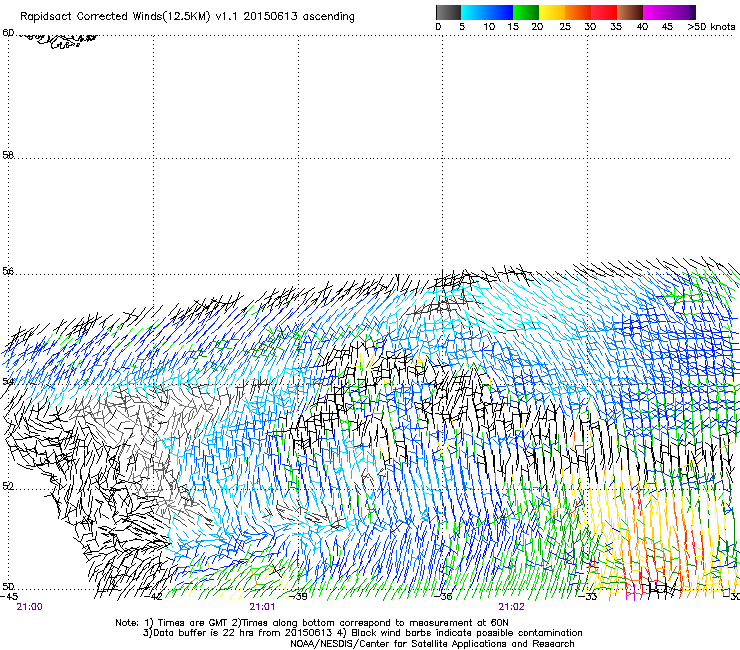The width and height of the screenshot is (740, 650).
Task: Click the date '20150613' in the title
Action: coord(270,16)
